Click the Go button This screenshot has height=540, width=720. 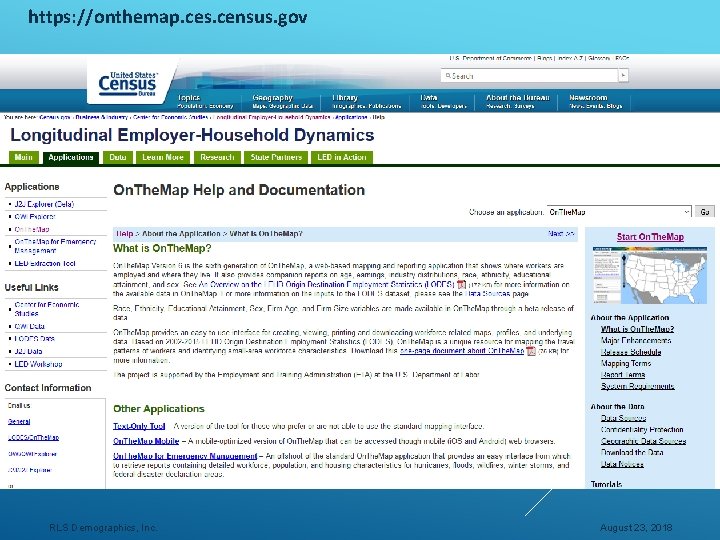pos(705,212)
